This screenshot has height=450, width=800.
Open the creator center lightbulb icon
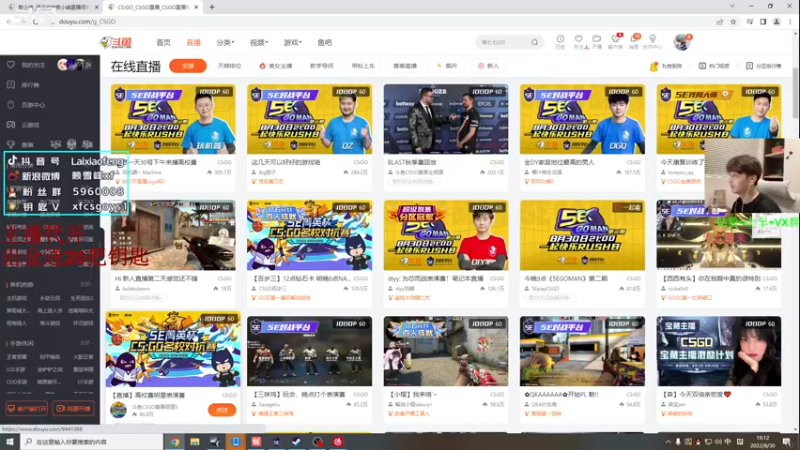point(653,39)
